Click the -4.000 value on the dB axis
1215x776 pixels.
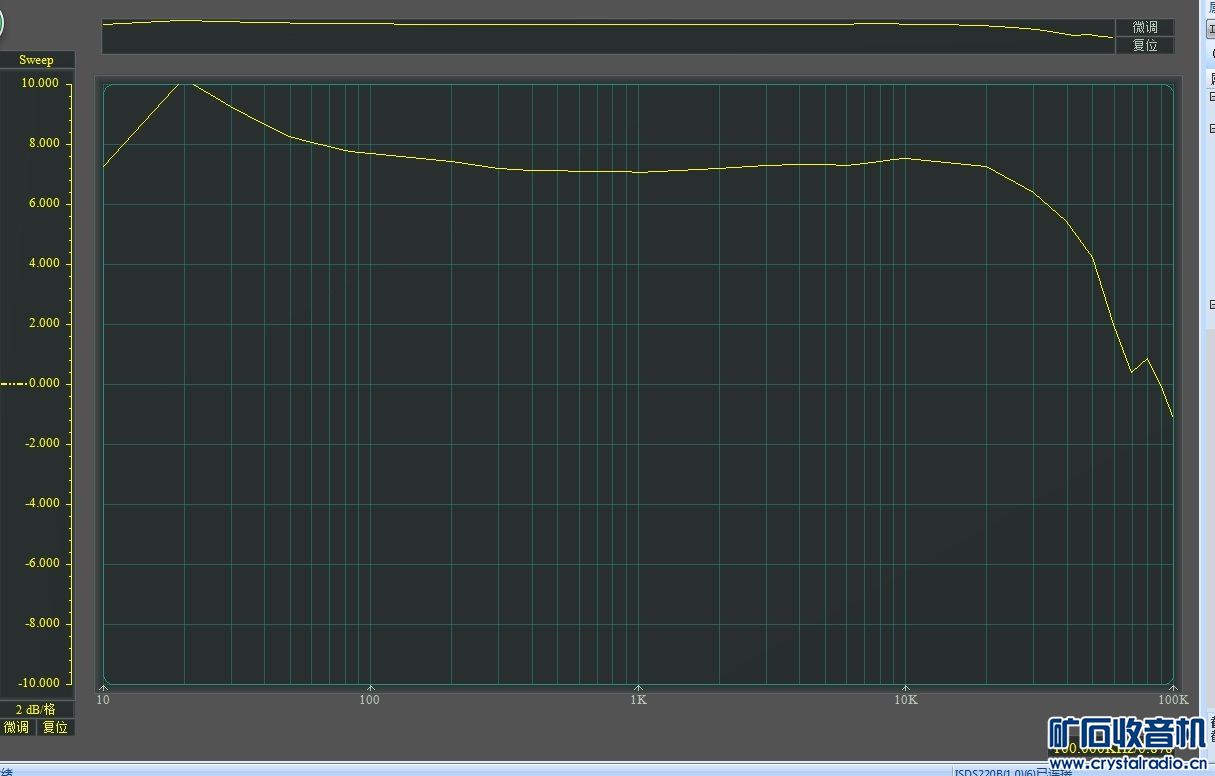tap(41, 504)
